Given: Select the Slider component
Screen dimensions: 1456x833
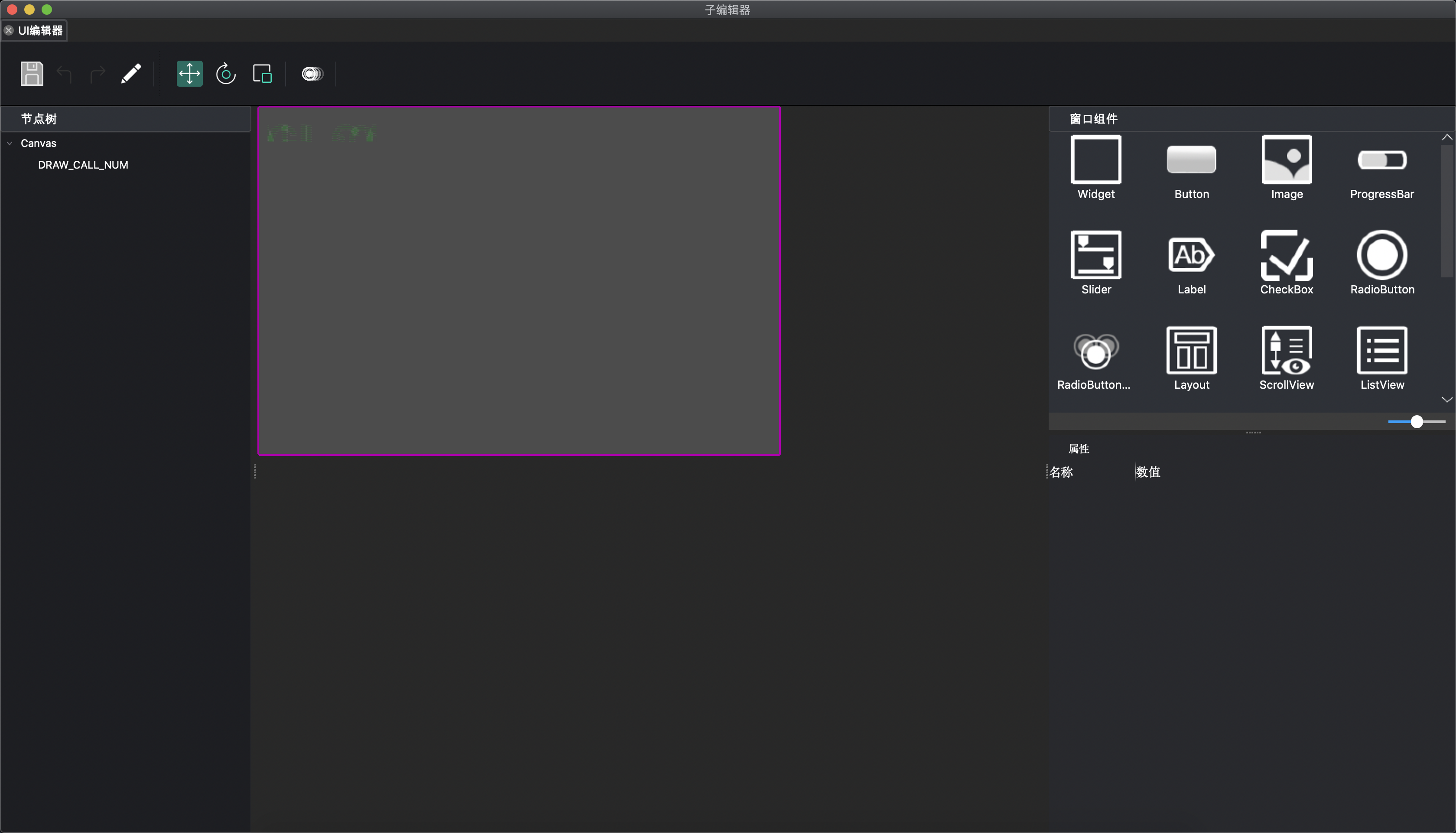Looking at the screenshot, I should click(x=1096, y=263).
